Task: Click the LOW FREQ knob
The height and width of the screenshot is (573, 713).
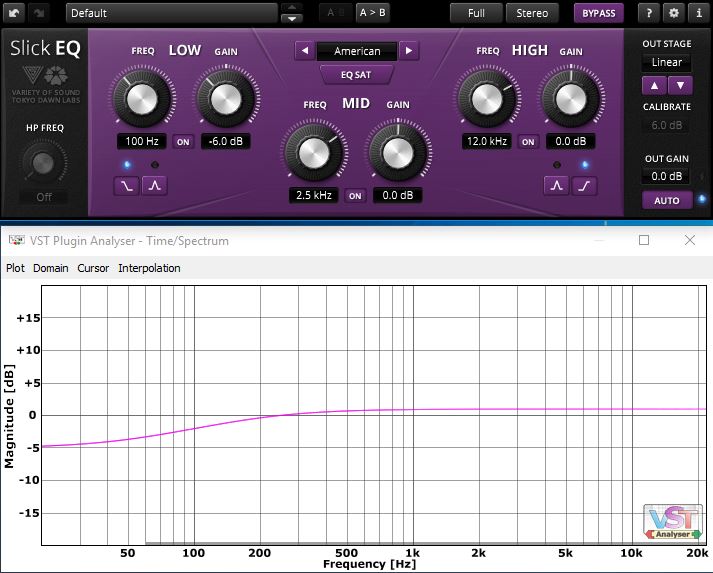Action: [142, 98]
